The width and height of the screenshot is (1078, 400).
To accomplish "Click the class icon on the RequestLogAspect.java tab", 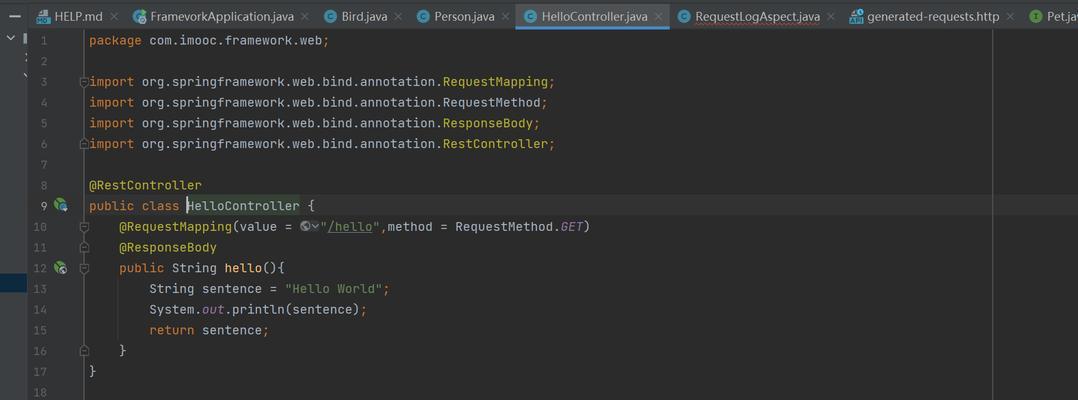I will 684,16.
